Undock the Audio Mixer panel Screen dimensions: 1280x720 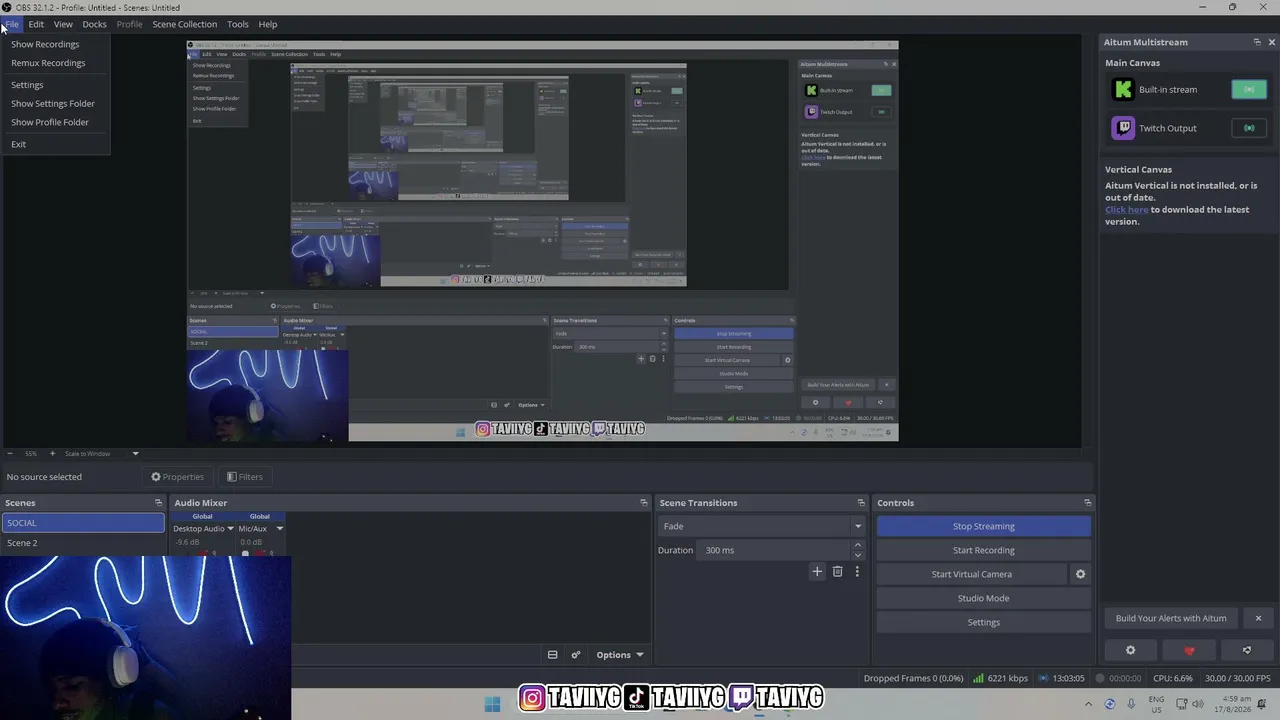pos(644,503)
